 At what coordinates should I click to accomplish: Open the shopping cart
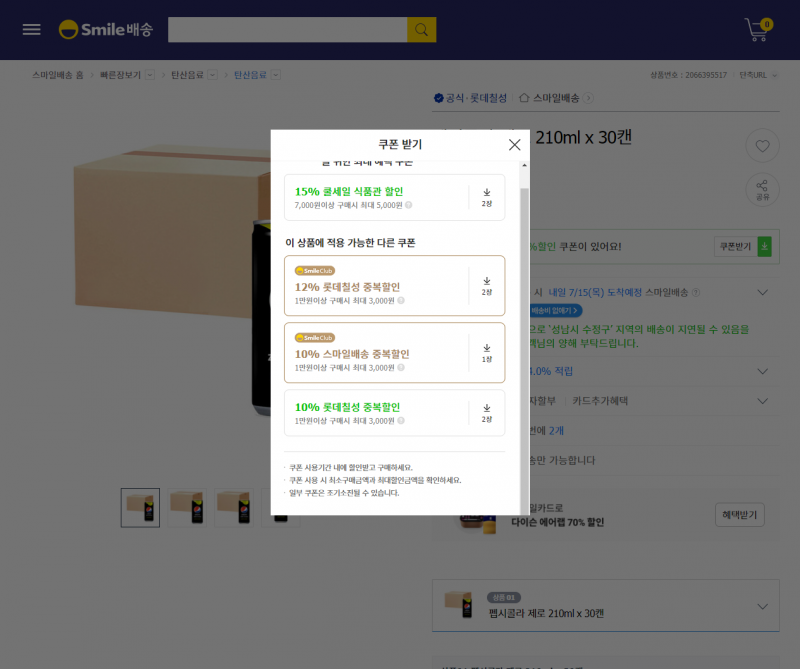click(x=758, y=30)
